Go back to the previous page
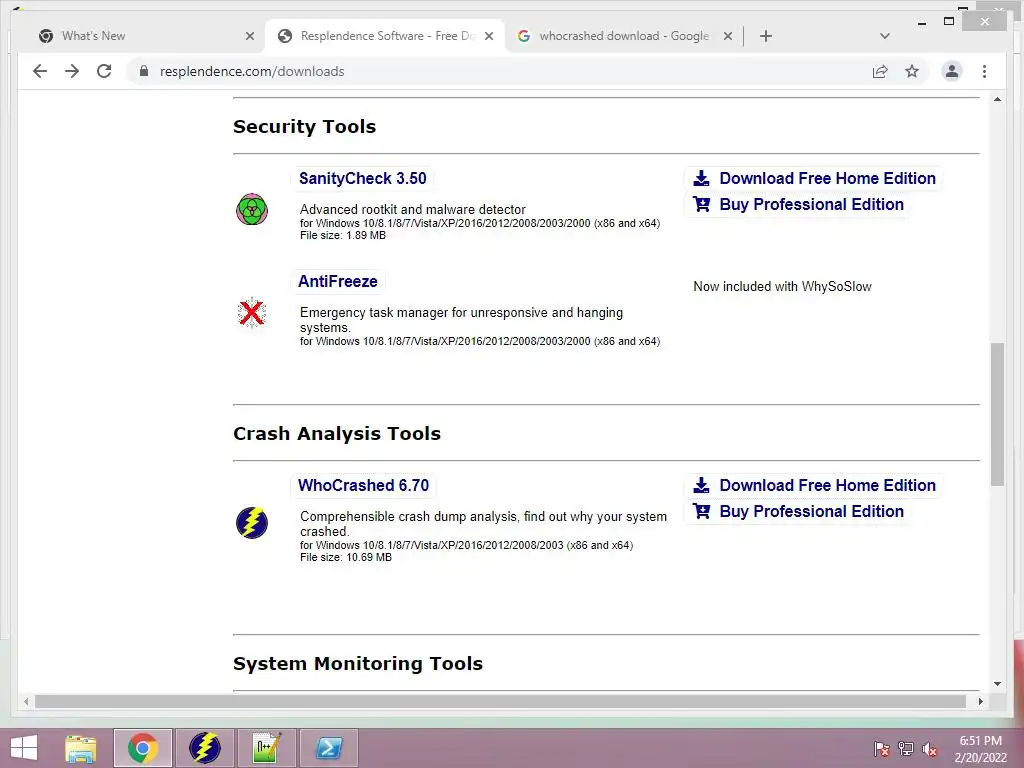Image resolution: width=1024 pixels, height=768 pixels. (x=40, y=71)
